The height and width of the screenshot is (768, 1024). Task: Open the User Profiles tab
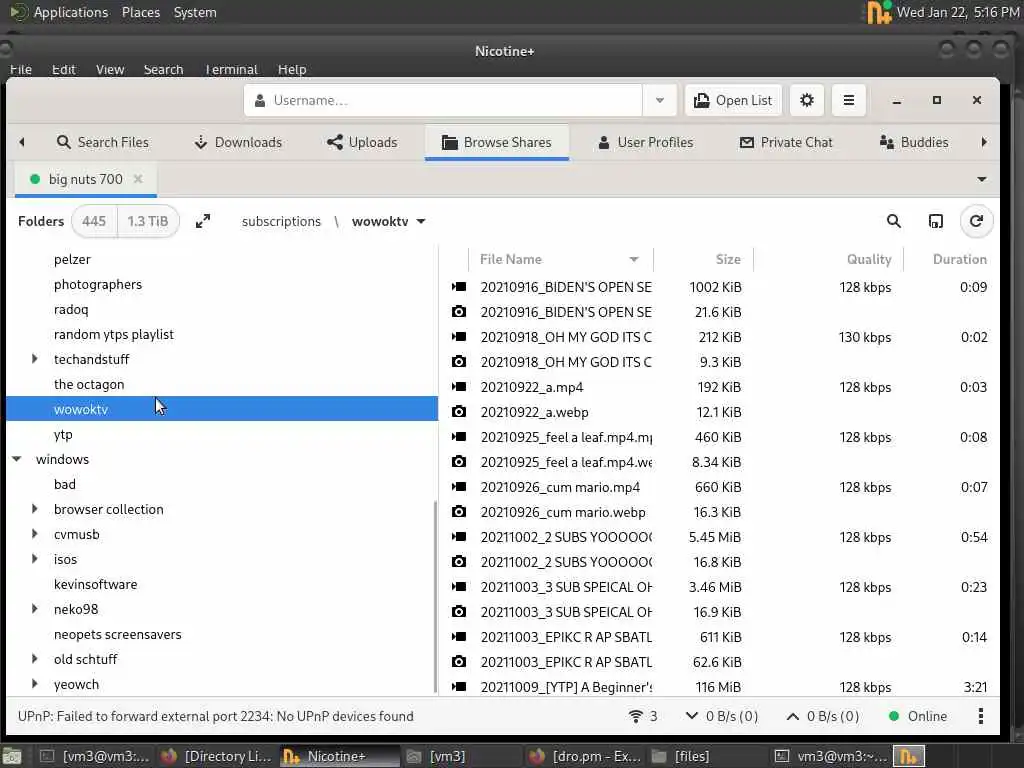[645, 142]
